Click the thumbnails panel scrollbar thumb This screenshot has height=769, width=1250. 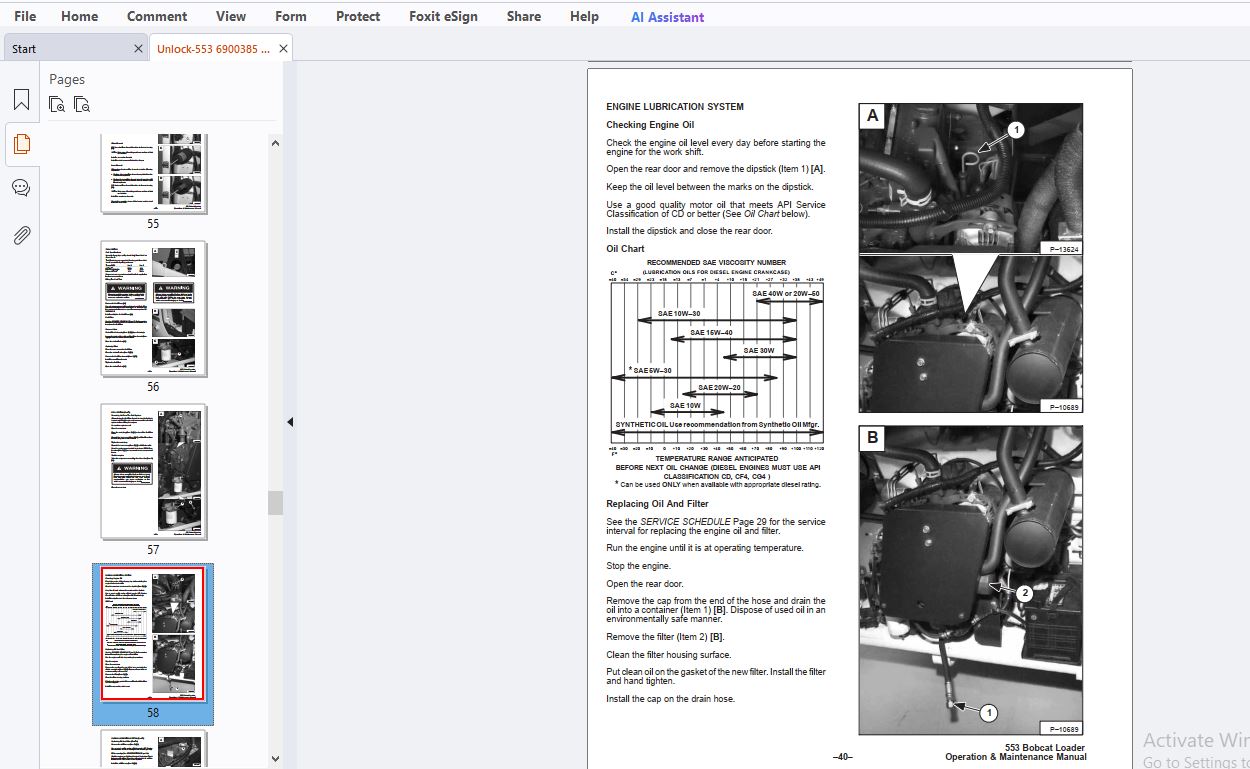[275, 503]
